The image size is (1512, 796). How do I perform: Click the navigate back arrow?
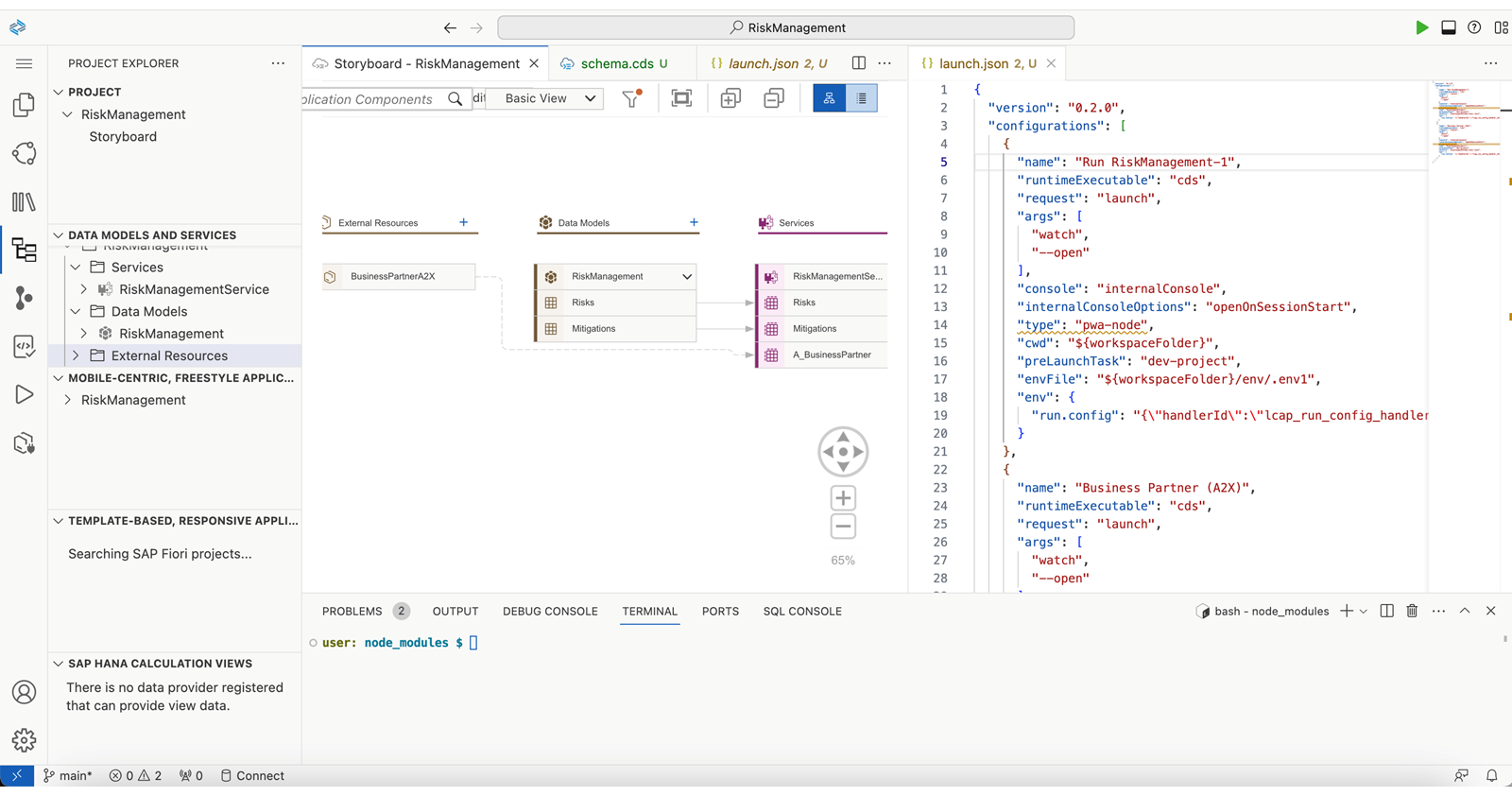pos(450,27)
